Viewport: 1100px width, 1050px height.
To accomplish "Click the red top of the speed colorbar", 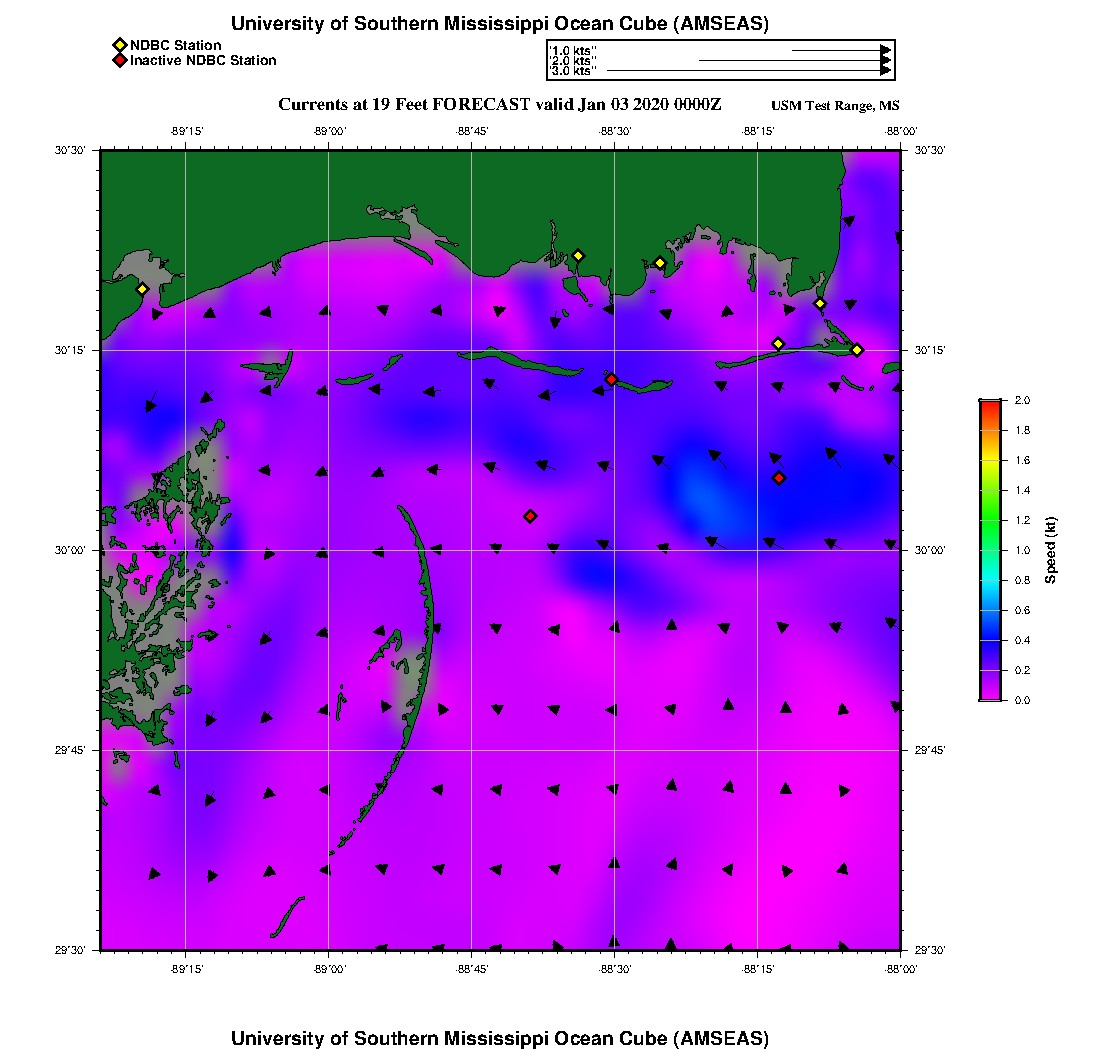I will point(990,404).
